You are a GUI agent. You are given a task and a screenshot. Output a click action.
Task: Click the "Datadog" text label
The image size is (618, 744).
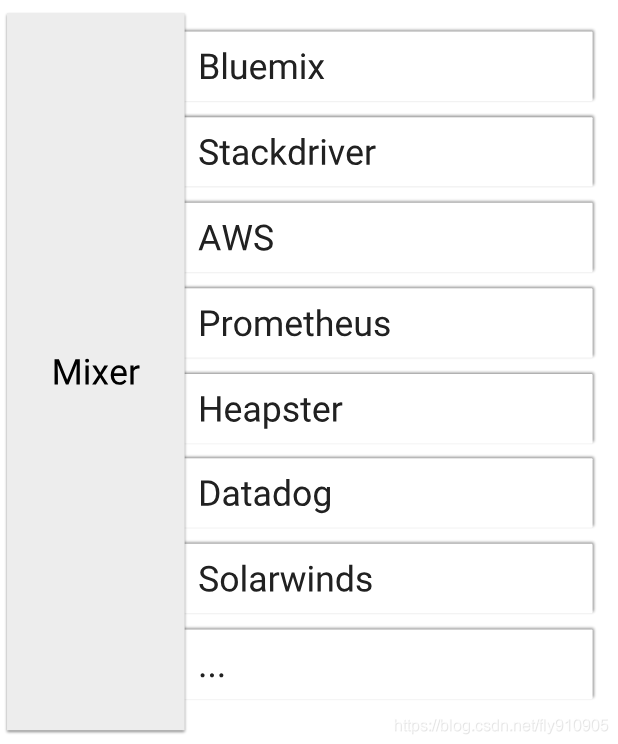265,494
